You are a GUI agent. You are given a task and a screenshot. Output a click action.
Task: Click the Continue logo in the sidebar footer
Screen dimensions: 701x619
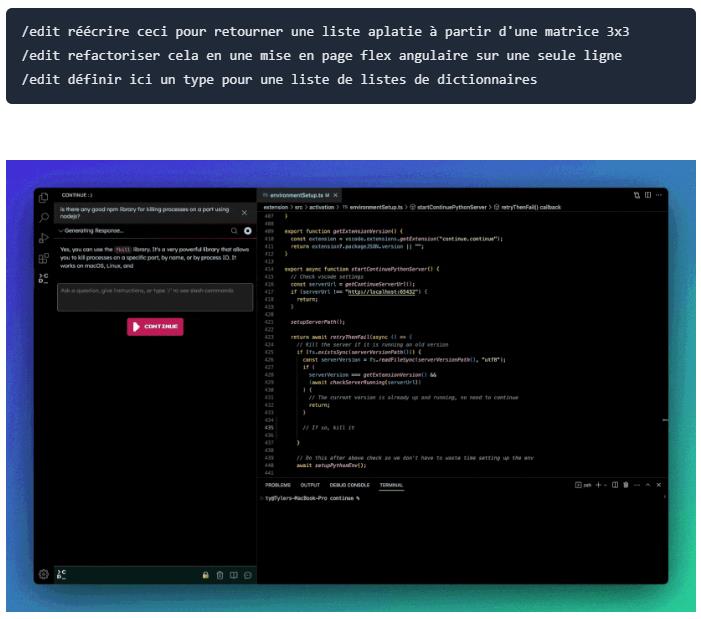pyautogui.click(x=62, y=575)
